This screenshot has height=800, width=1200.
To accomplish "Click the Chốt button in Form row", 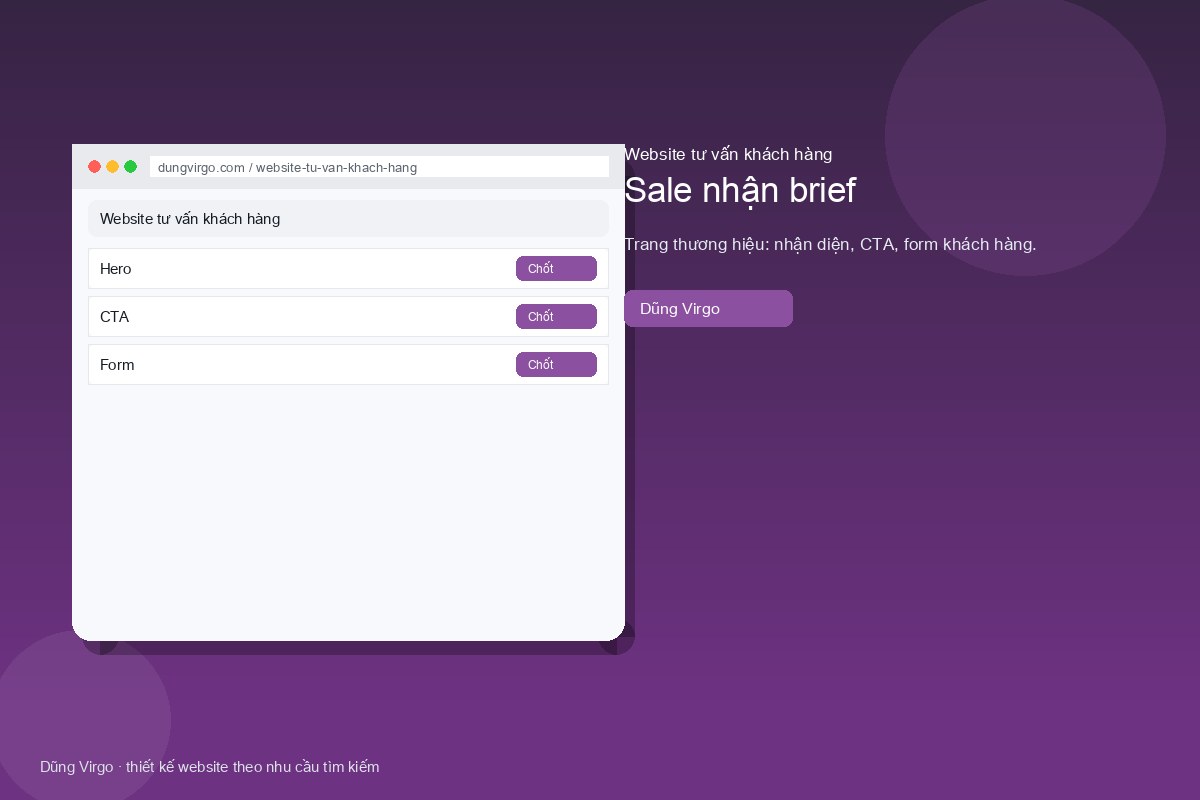I will point(556,365).
